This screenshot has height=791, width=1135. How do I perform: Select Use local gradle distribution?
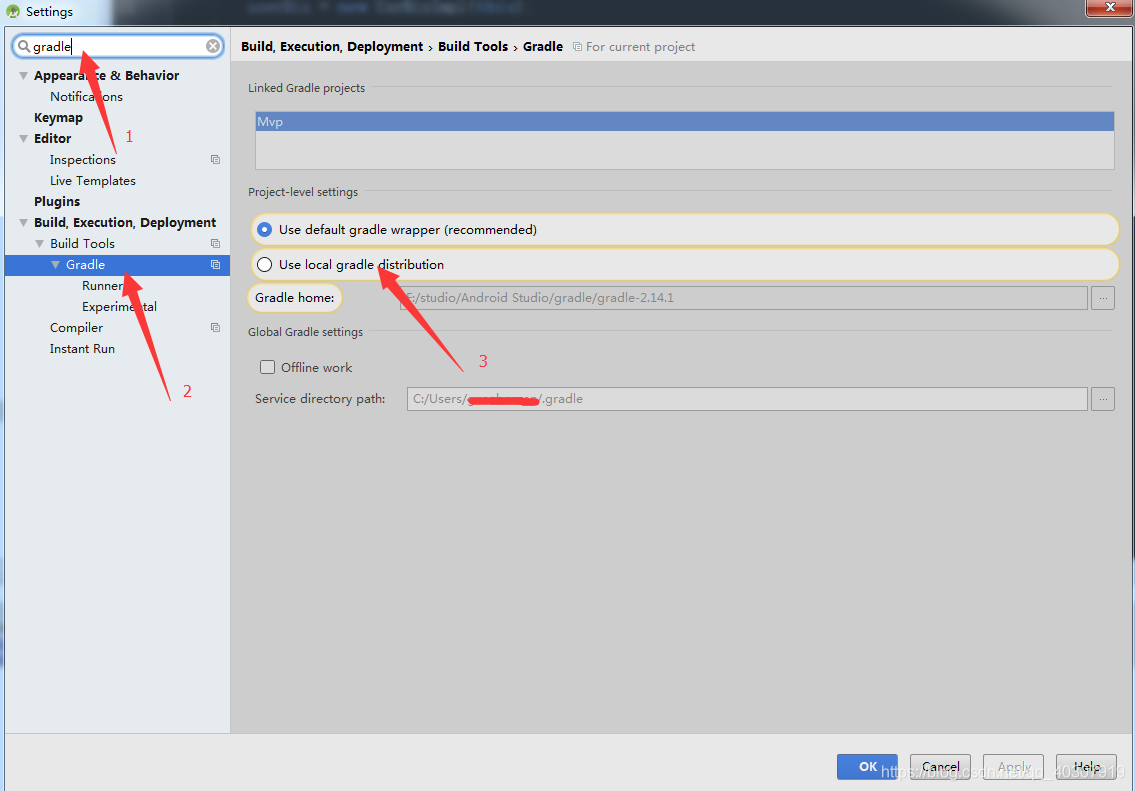click(x=264, y=264)
